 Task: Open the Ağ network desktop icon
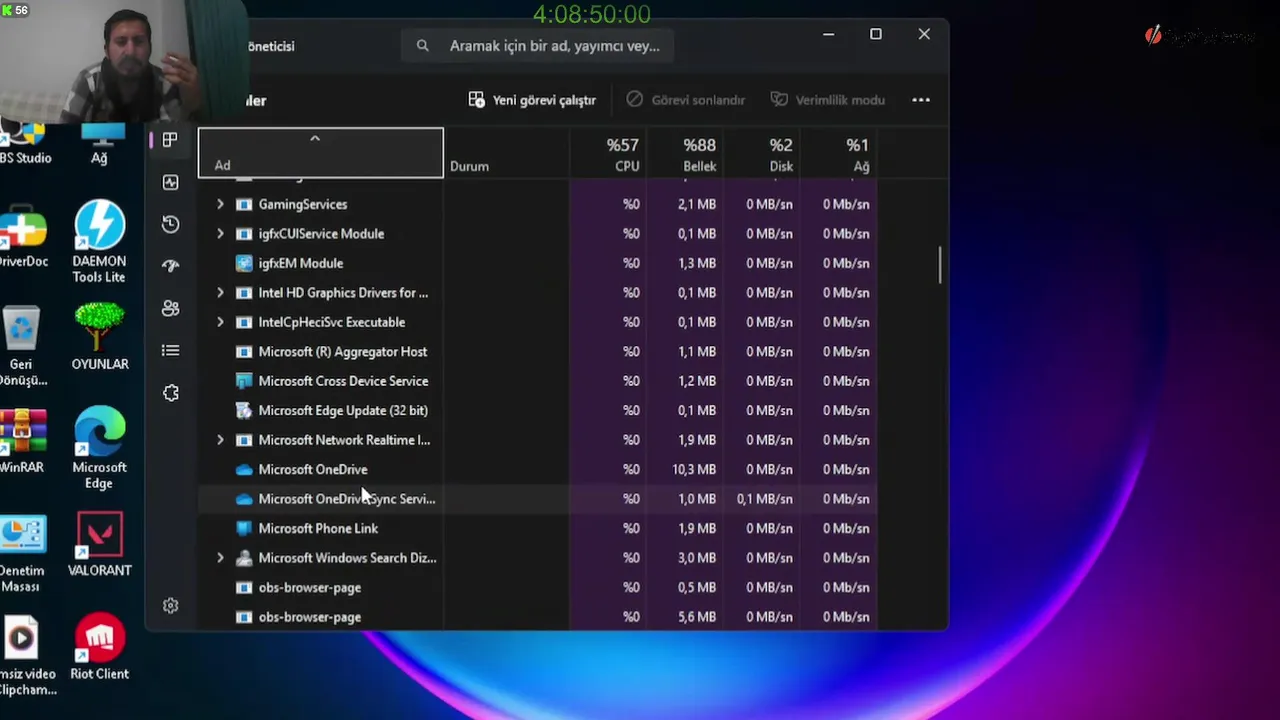coord(100,145)
